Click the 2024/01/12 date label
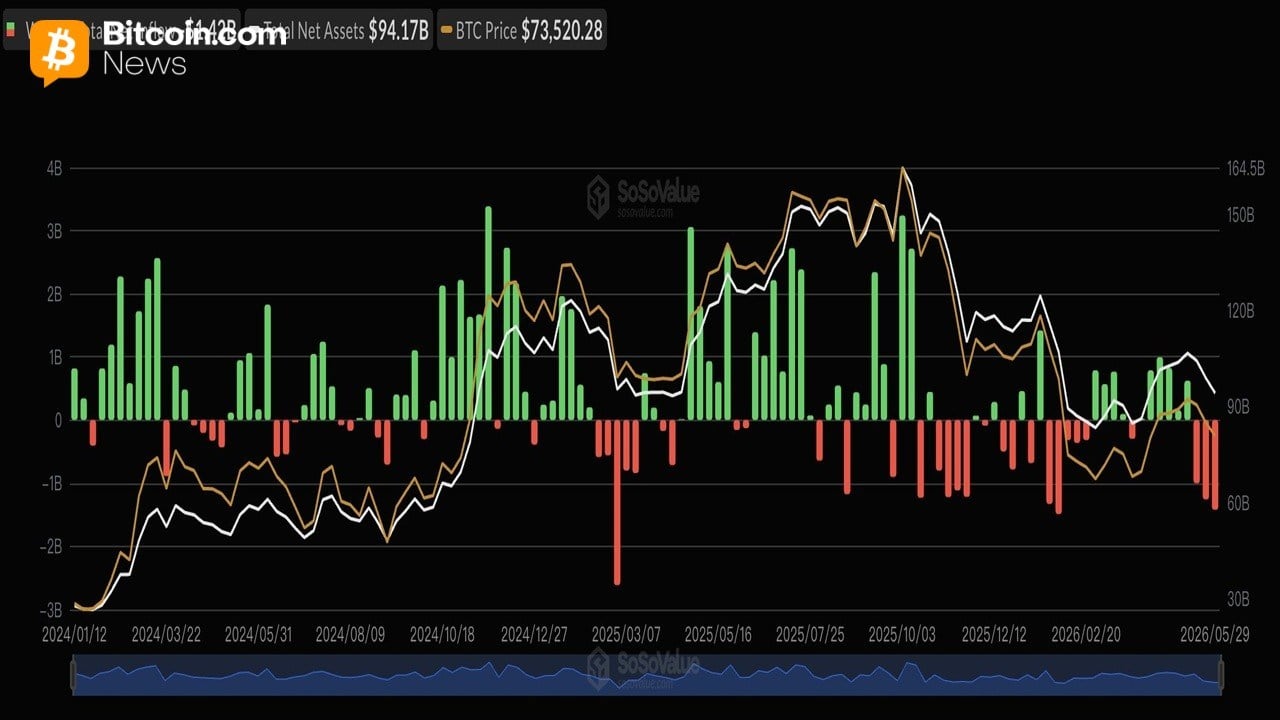The image size is (1280, 720). click(x=73, y=635)
